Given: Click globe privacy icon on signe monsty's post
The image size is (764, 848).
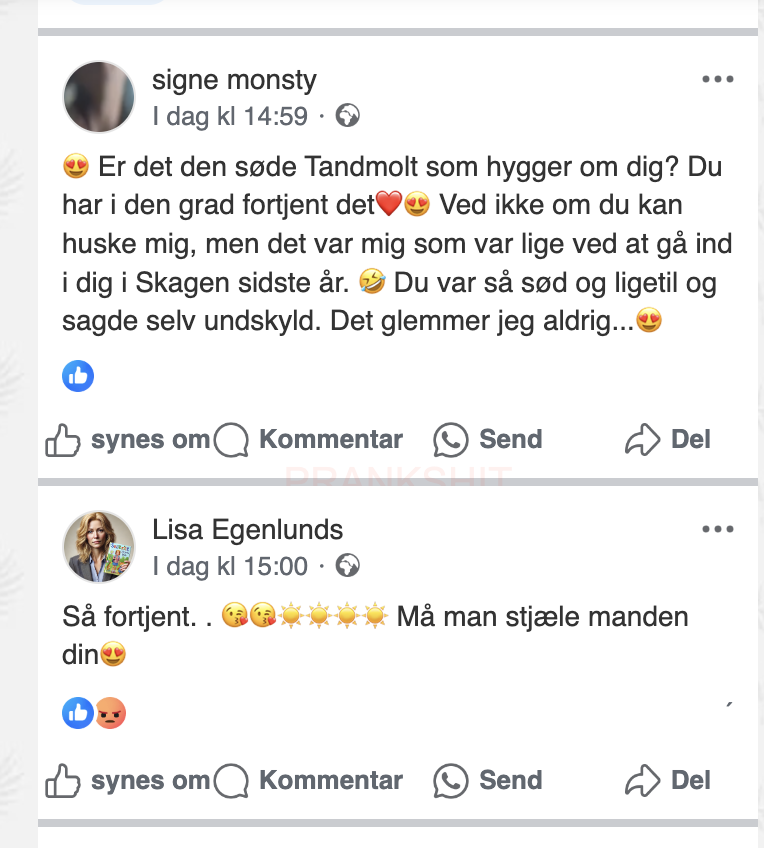Looking at the screenshot, I should [347, 117].
